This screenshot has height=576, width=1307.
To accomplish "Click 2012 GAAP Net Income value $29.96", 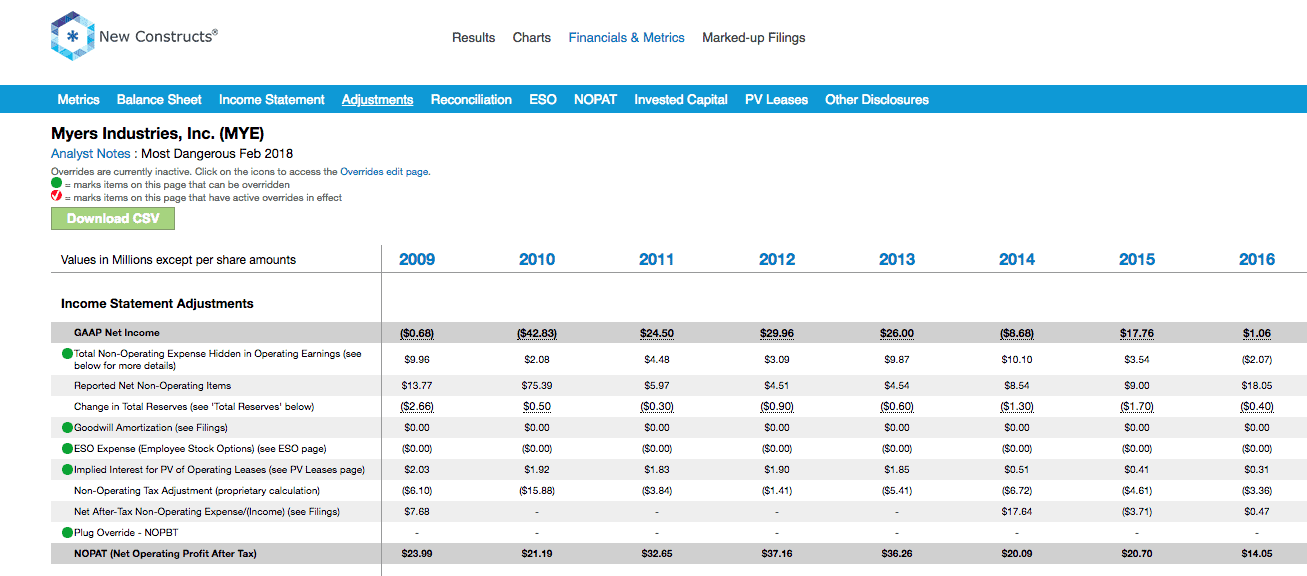I will click(x=777, y=333).
